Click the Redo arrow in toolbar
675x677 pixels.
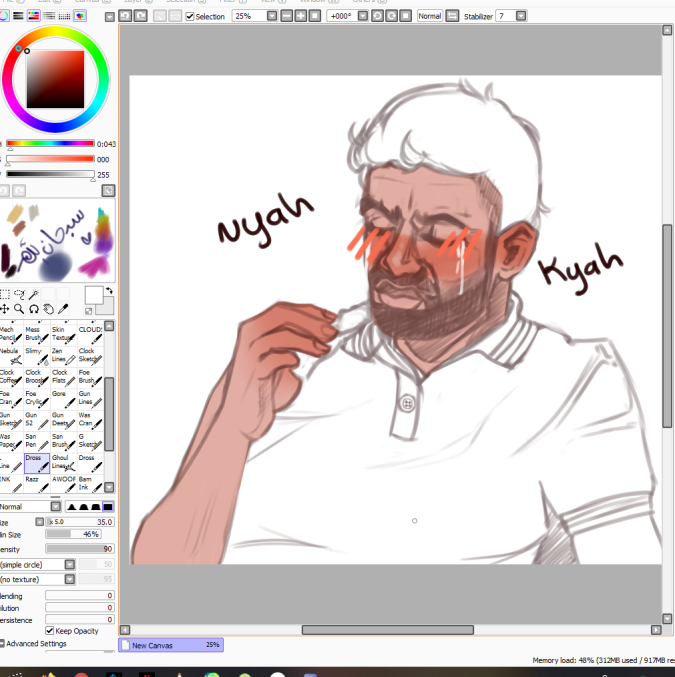coord(141,16)
